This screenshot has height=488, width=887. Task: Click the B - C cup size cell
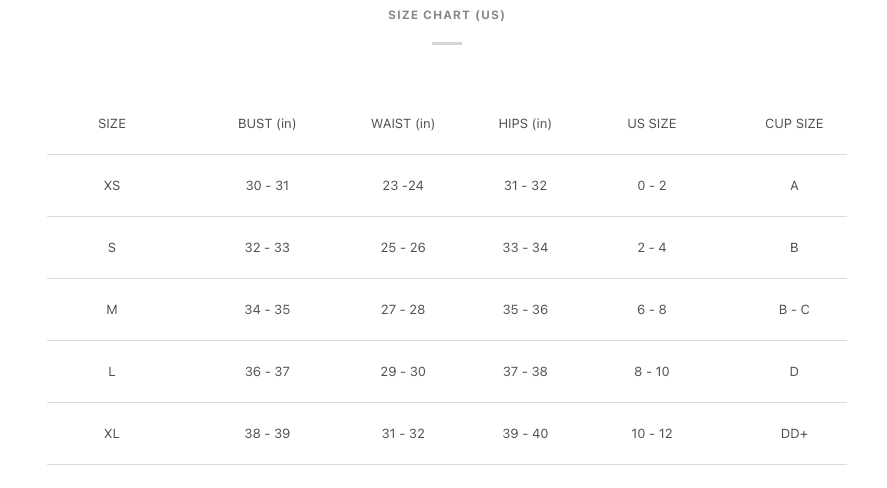[x=794, y=310]
